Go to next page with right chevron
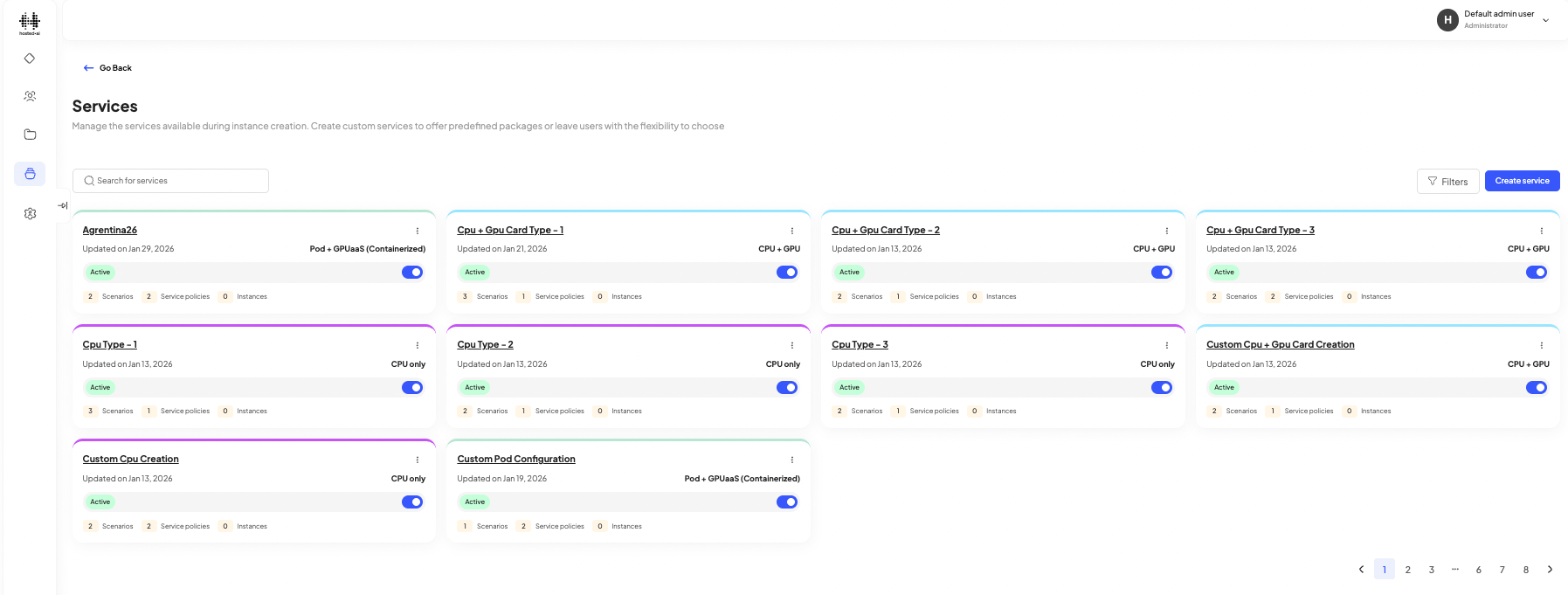Image resolution: width=1568 pixels, height=595 pixels. [1550, 570]
